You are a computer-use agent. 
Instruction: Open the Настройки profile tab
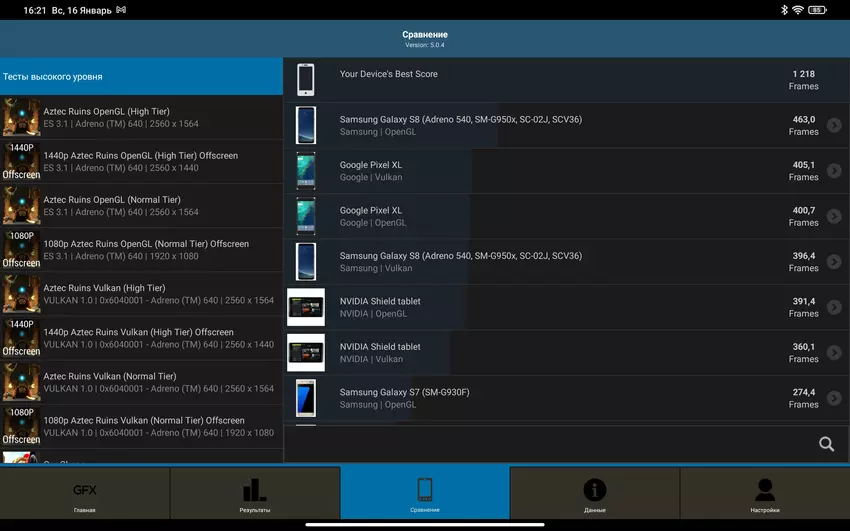[x=765, y=492]
